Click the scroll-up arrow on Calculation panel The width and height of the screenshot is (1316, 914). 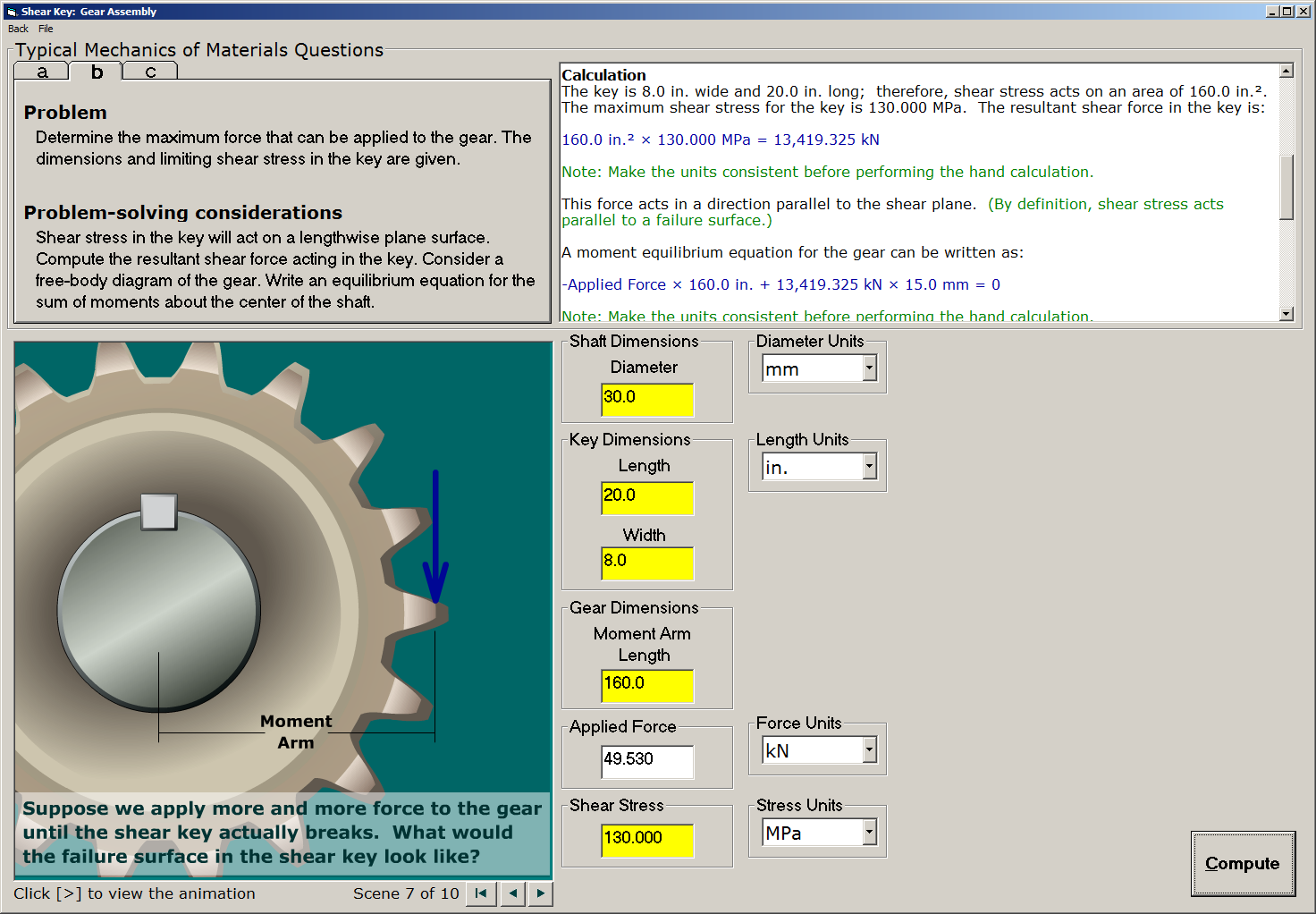tap(1286, 70)
